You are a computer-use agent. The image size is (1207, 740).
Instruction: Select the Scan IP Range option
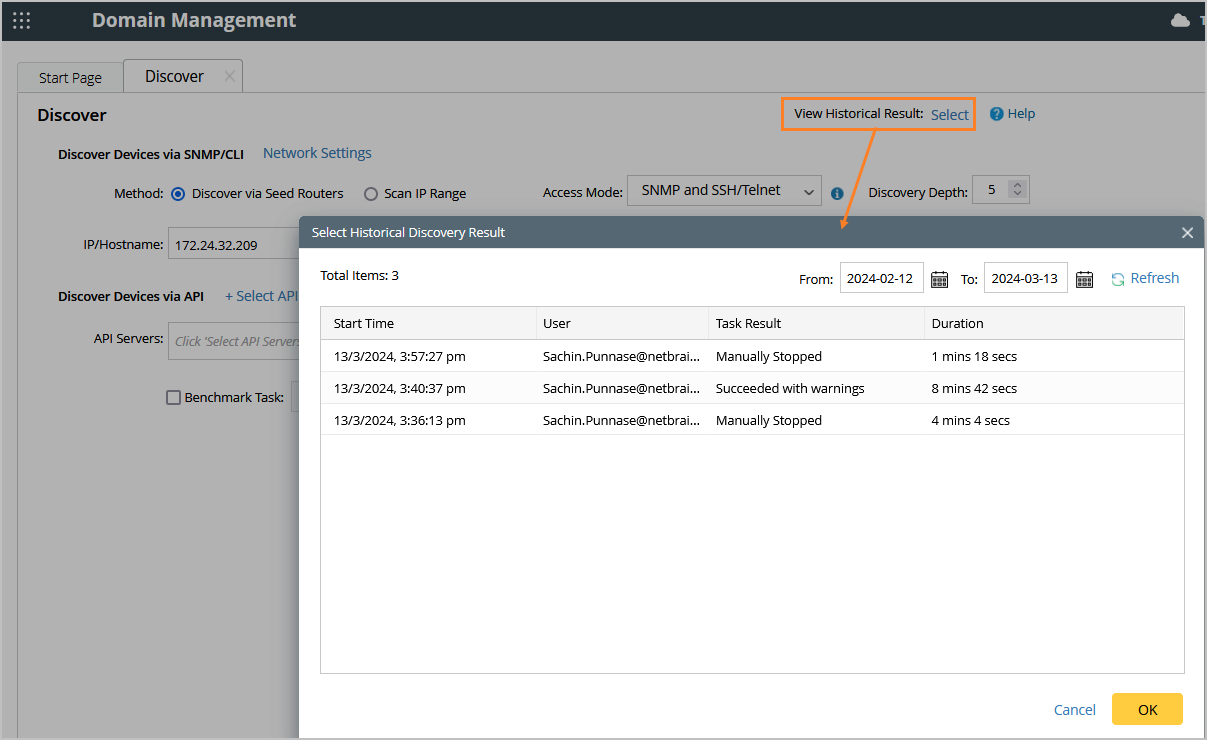tap(371, 194)
